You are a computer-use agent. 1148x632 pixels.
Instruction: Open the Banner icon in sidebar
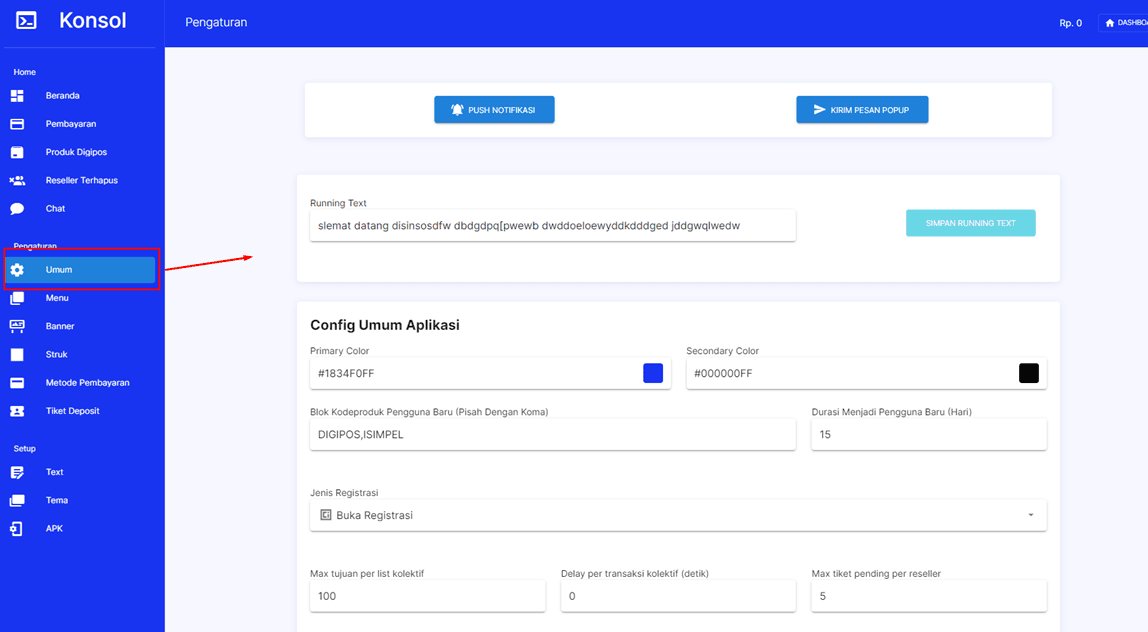[x=17, y=326]
